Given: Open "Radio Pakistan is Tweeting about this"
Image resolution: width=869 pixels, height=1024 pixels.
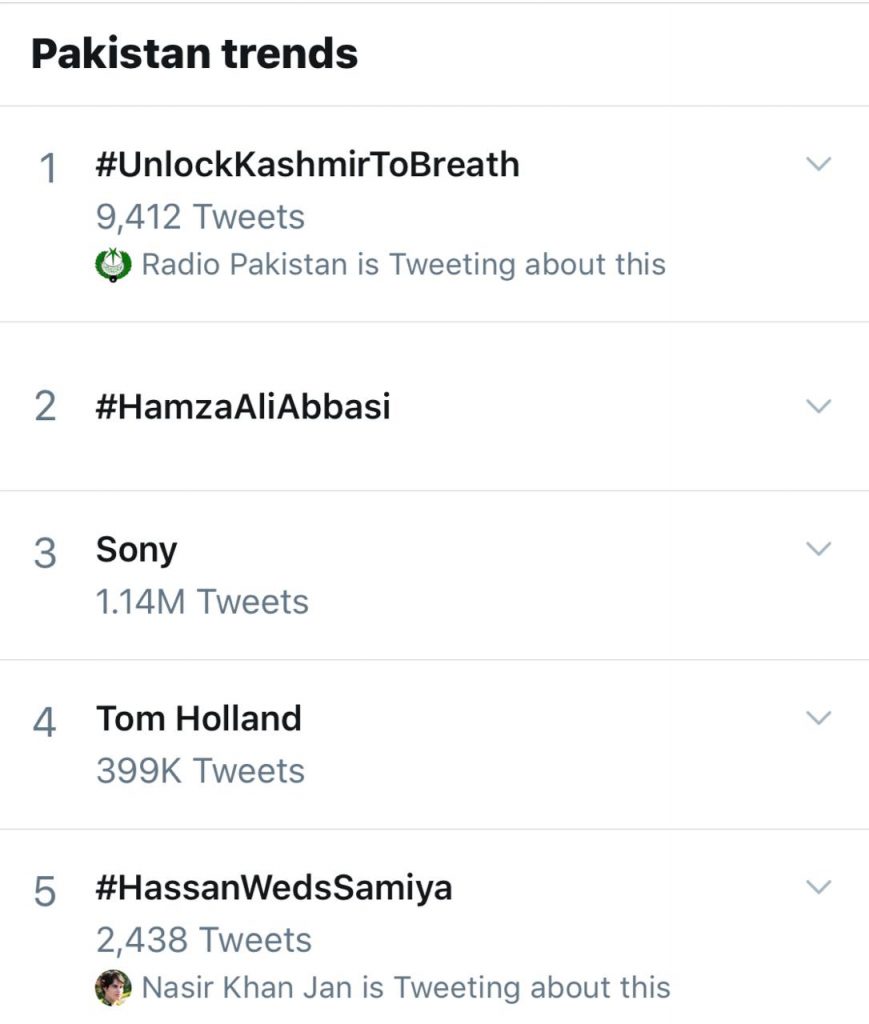Looking at the screenshot, I should point(403,265).
